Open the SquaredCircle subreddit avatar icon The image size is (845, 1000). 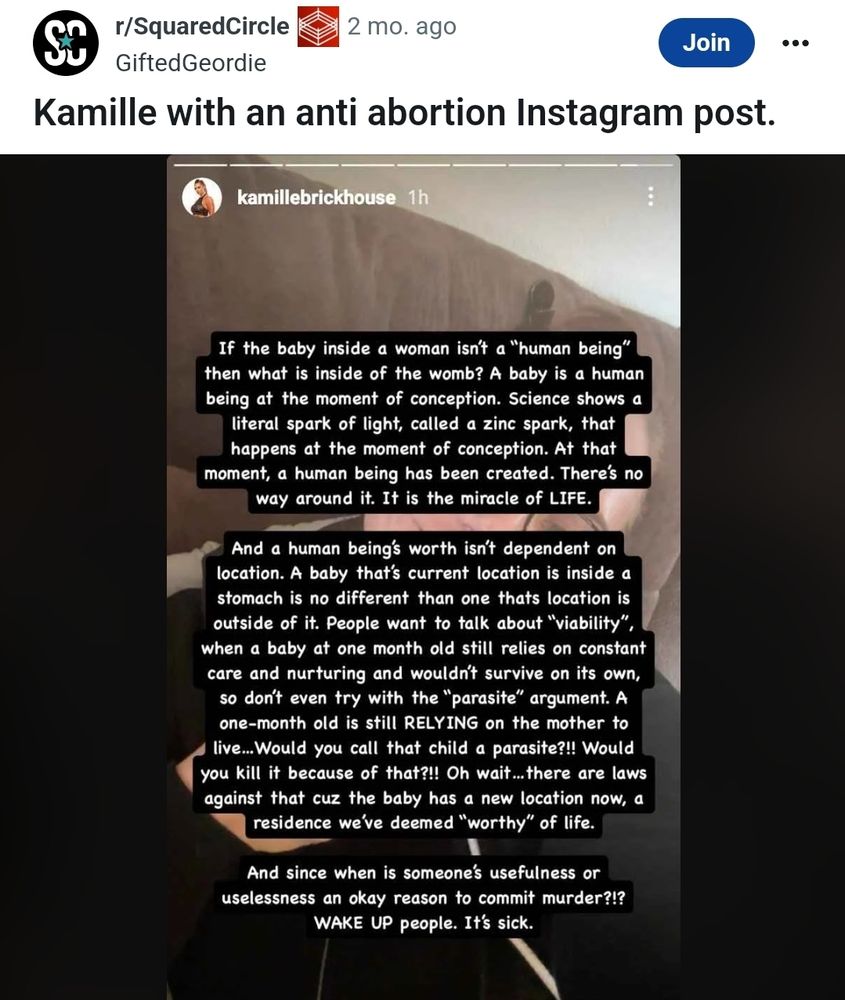(66, 43)
